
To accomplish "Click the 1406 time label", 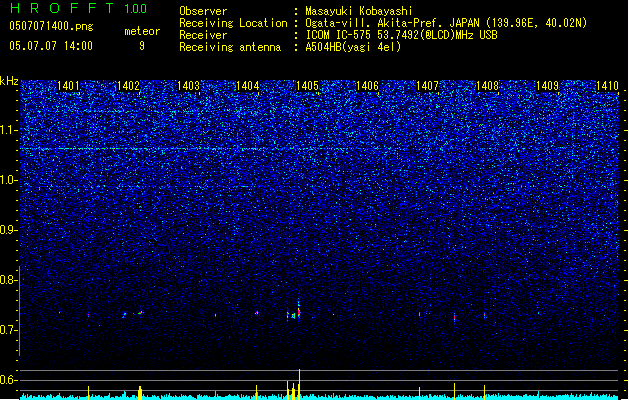I will (367, 86).
